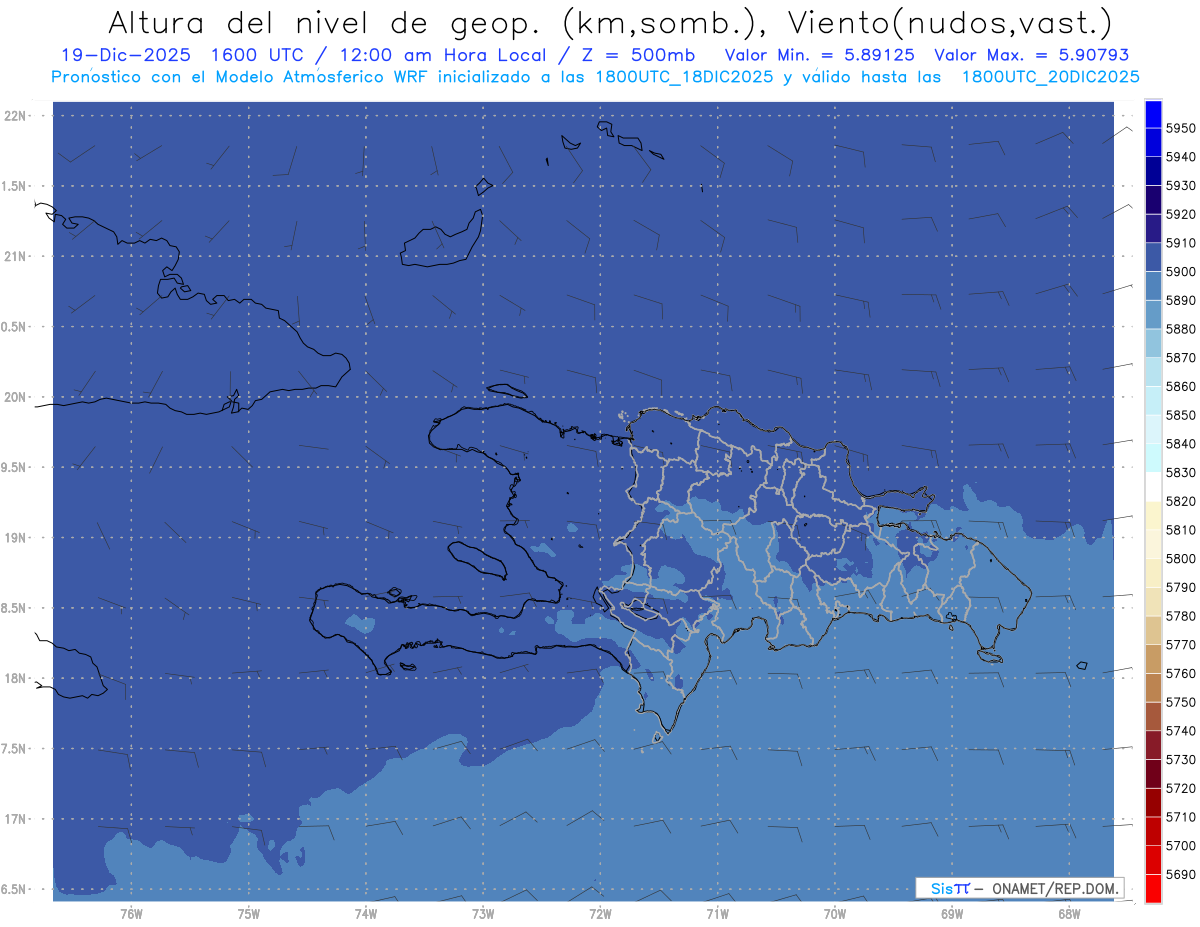
Task: Click the '5890' colorbar value
Action: click(x=1180, y=300)
